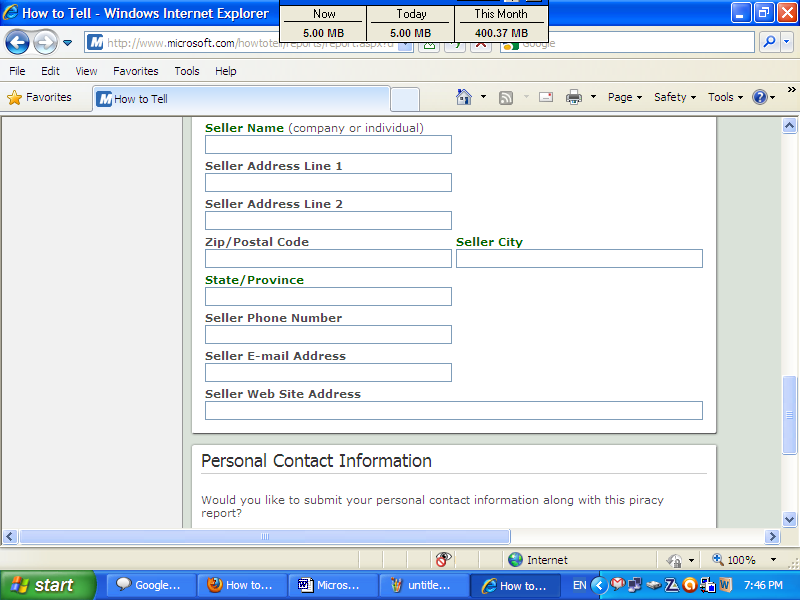The width and height of the screenshot is (800, 600).
Task: Click the vertical scrollbar up arrow
Action: point(789,126)
